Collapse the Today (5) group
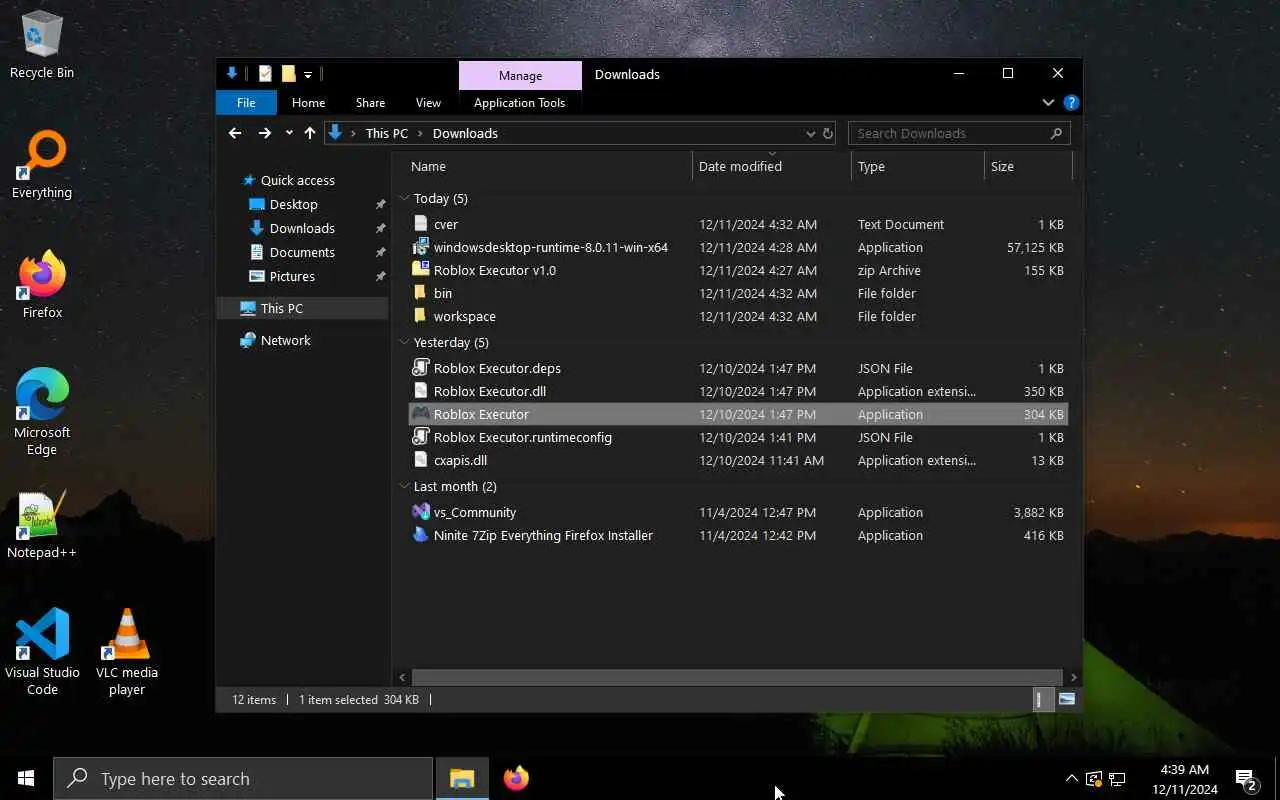This screenshot has width=1280, height=800. [x=404, y=198]
